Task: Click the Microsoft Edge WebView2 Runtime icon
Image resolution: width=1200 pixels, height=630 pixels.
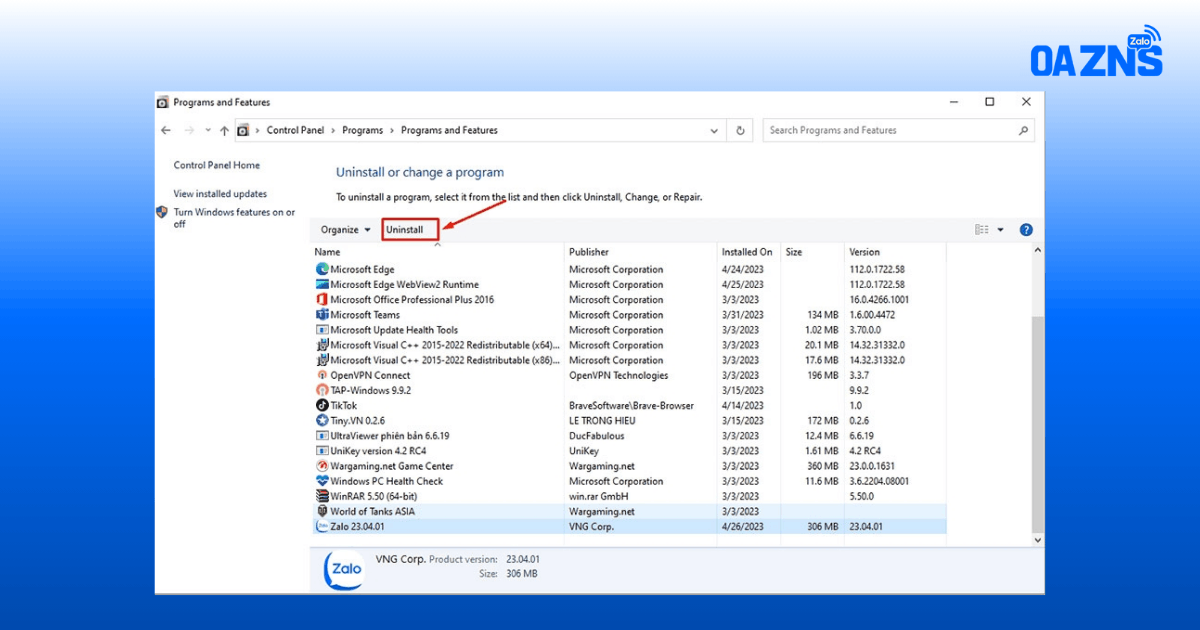Action: [322, 284]
